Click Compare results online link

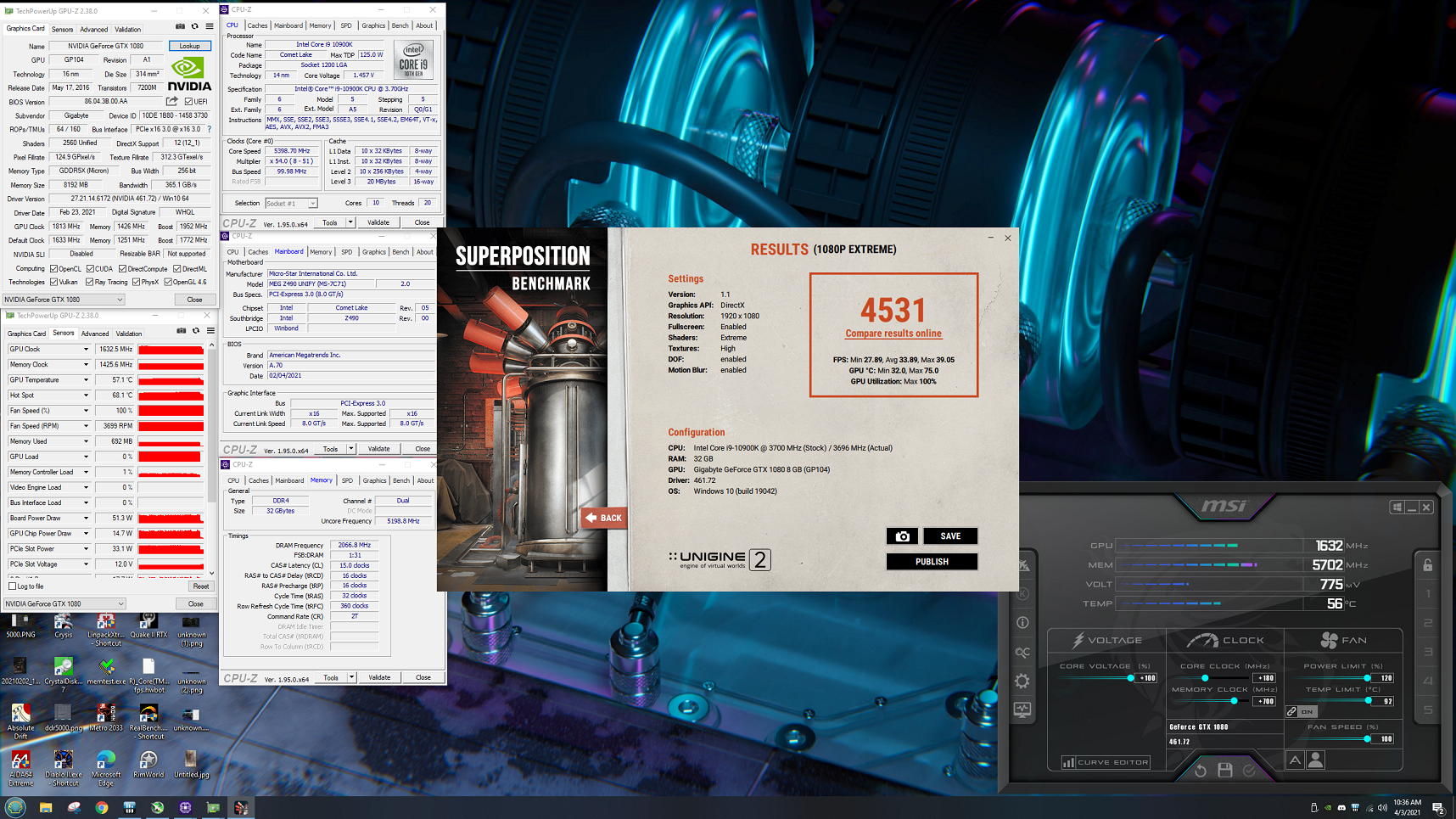click(893, 334)
